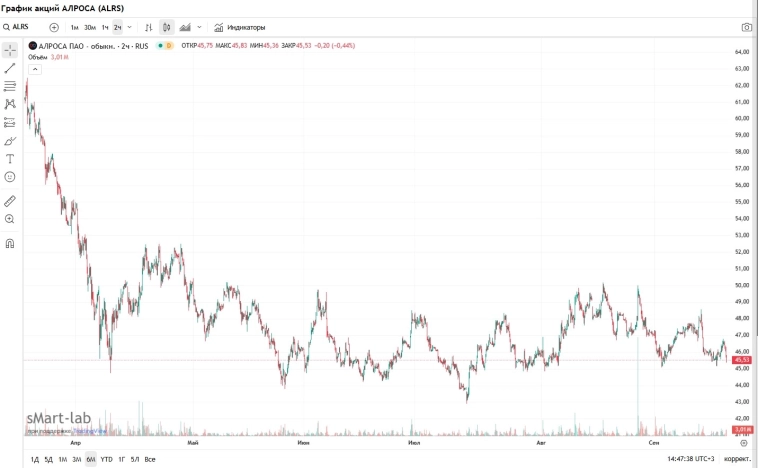Viewport: 758px width, 468px height.
Task: Select the crosshair cursor tool
Action: pyautogui.click(x=10, y=50)
